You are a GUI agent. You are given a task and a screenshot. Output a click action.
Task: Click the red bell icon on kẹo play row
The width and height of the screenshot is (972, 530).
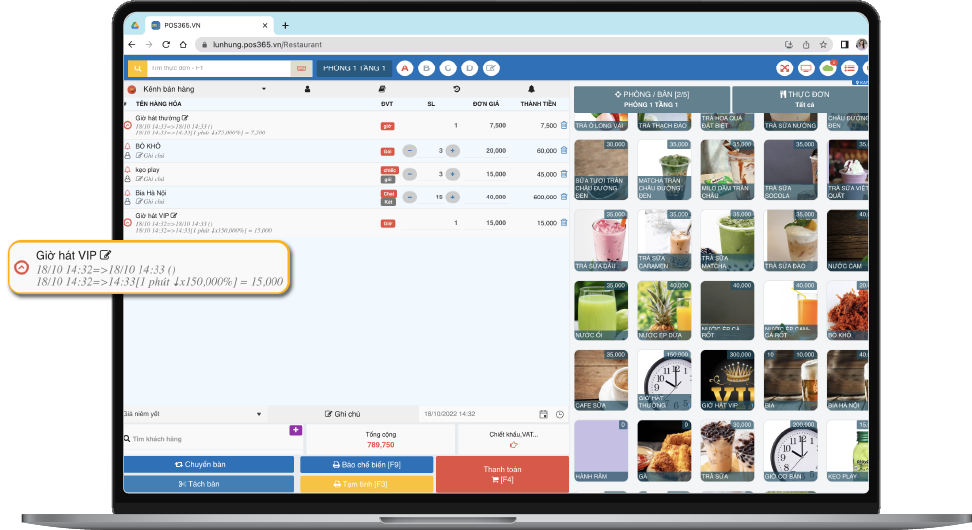click(128, 170)
